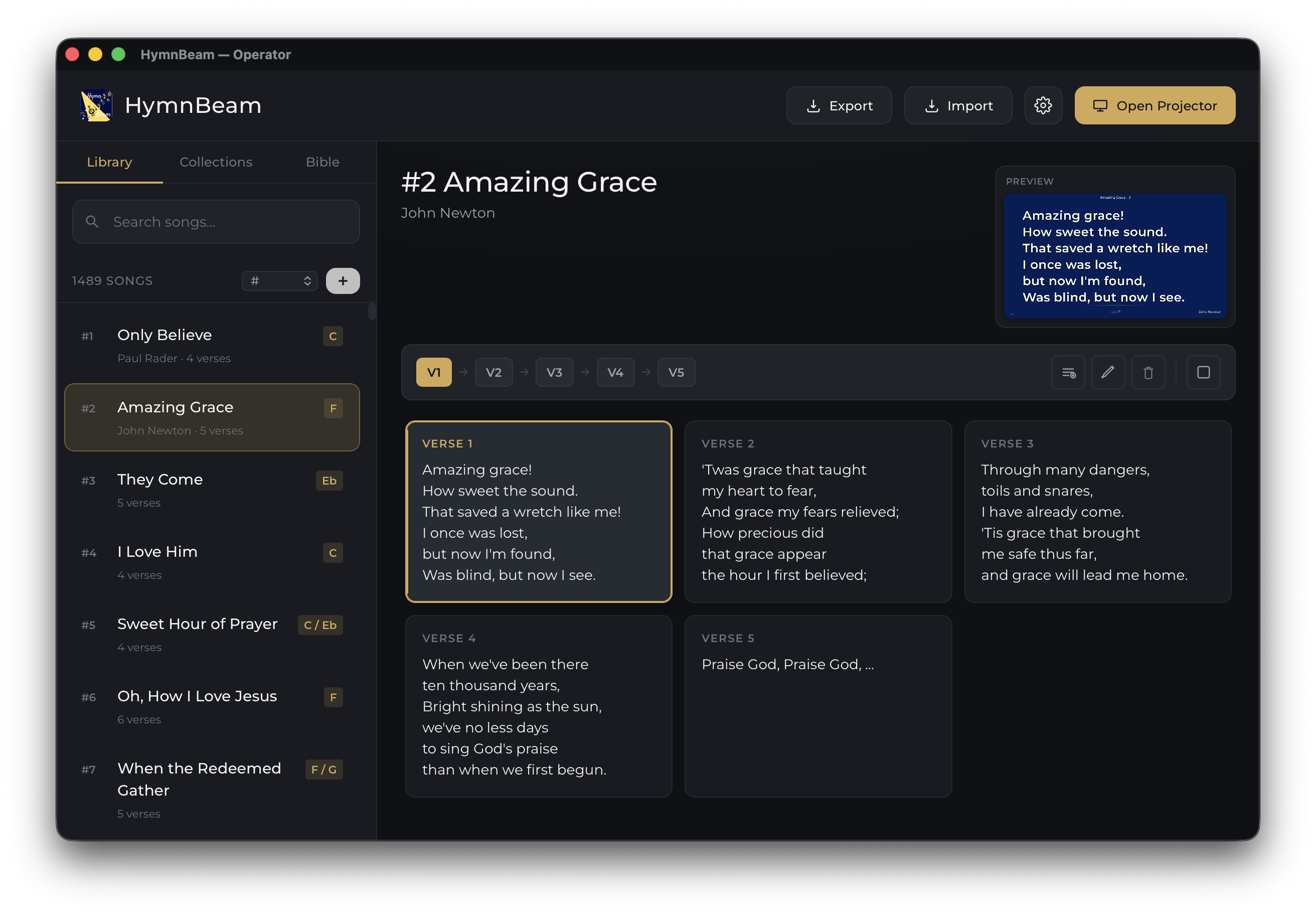Delete song using the trash icon
Image resolution: width=1316 pixels, height=915 pixels.
[x=1148, y=373]
